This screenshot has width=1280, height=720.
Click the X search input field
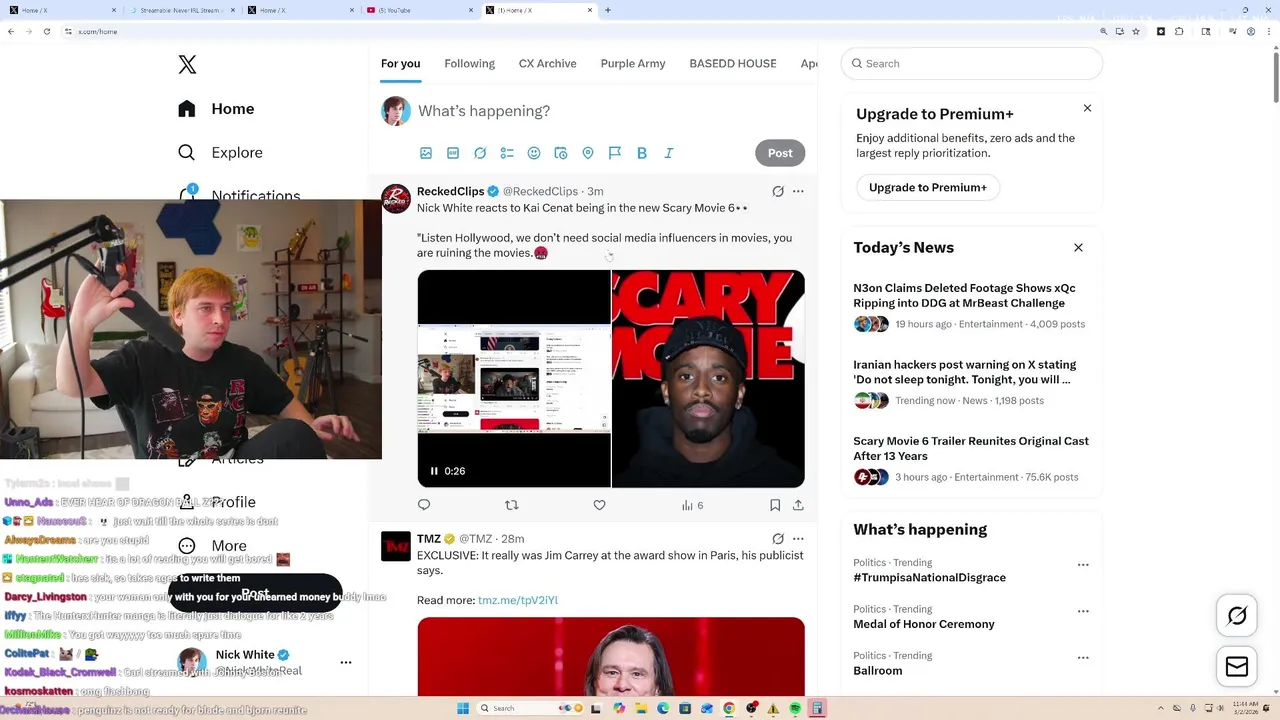point(972,64)
